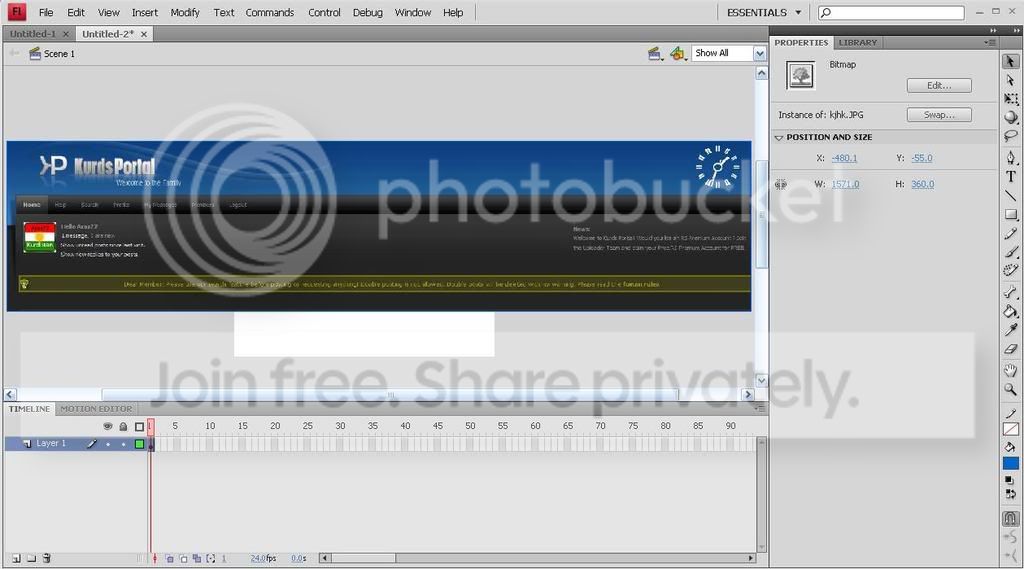1024x569 pixels.
Task: Select the Pencil tool
Action: 1010,233
